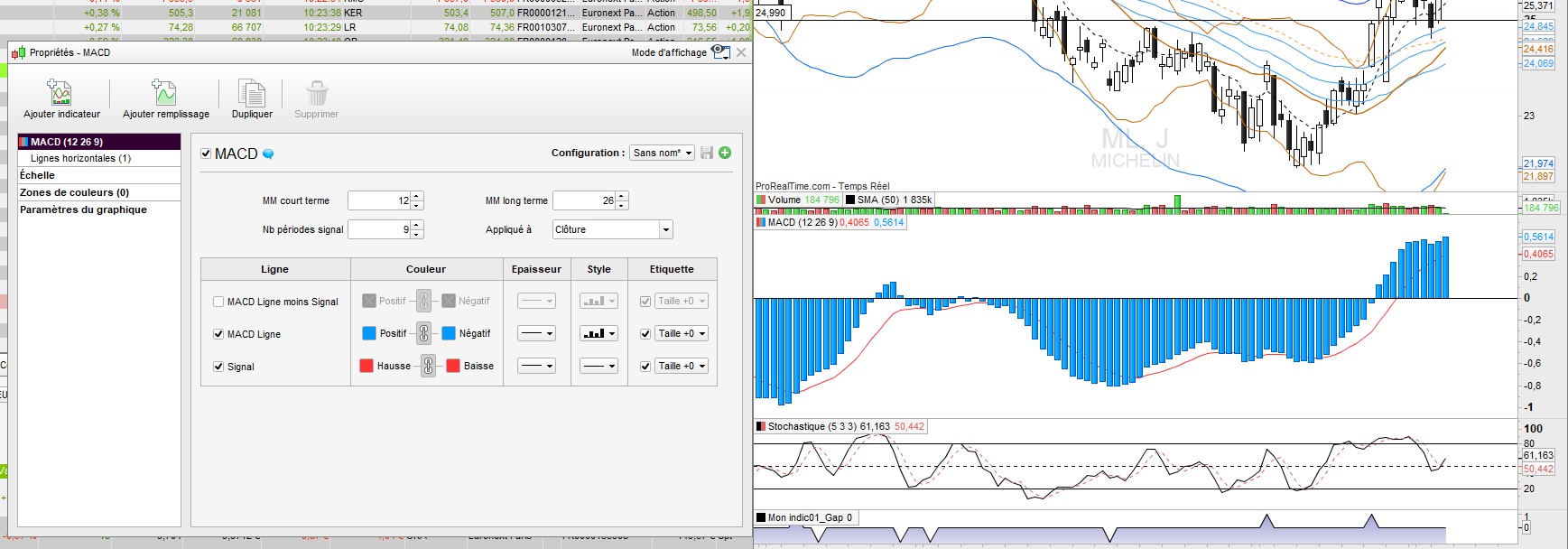
Task: Click the save configuration floppy icon
Action: coord(707,153)
